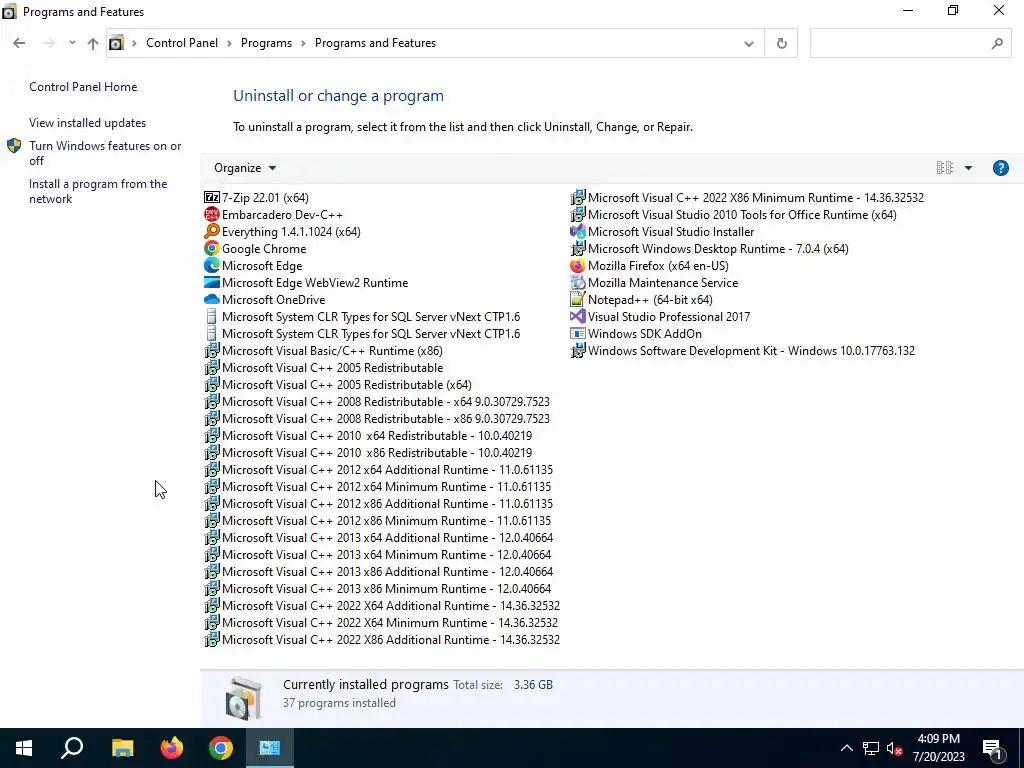Click the Visual Studio Installer icon

(577, 231)
